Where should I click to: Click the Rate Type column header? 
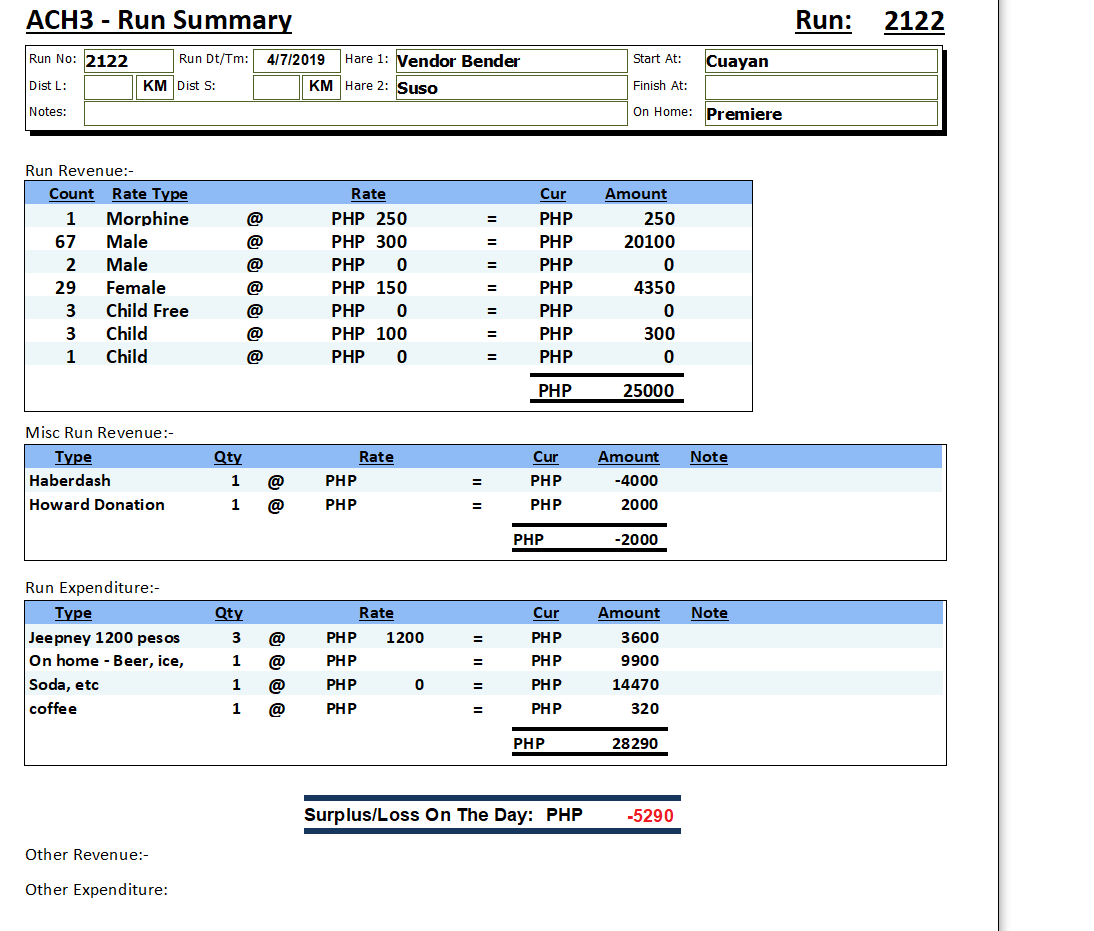149,194
